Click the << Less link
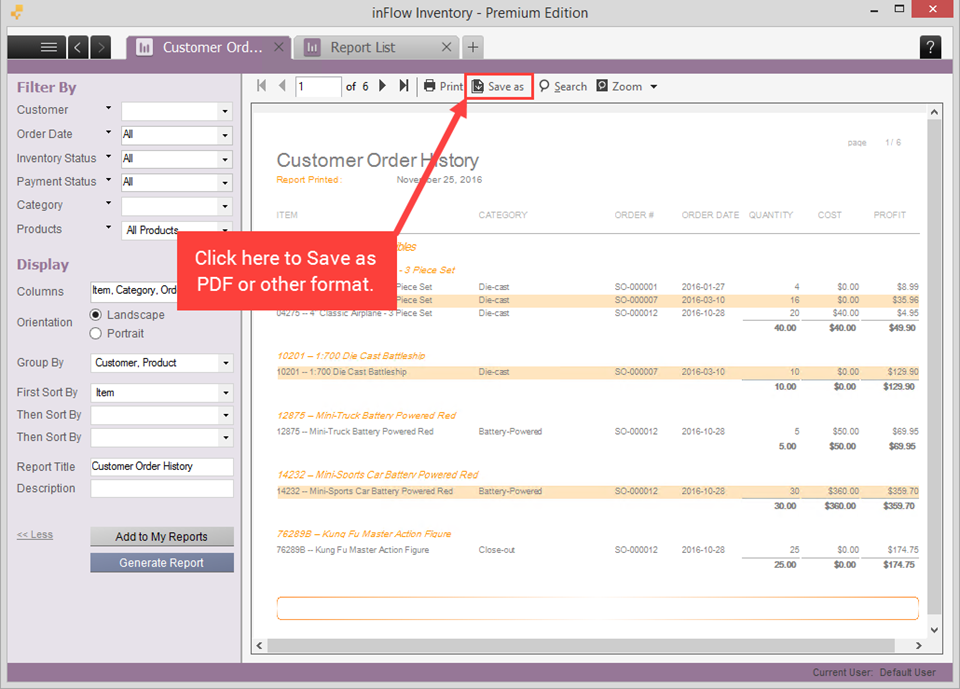The height and width of the screenshot is (689, 960). click(35, 535)
